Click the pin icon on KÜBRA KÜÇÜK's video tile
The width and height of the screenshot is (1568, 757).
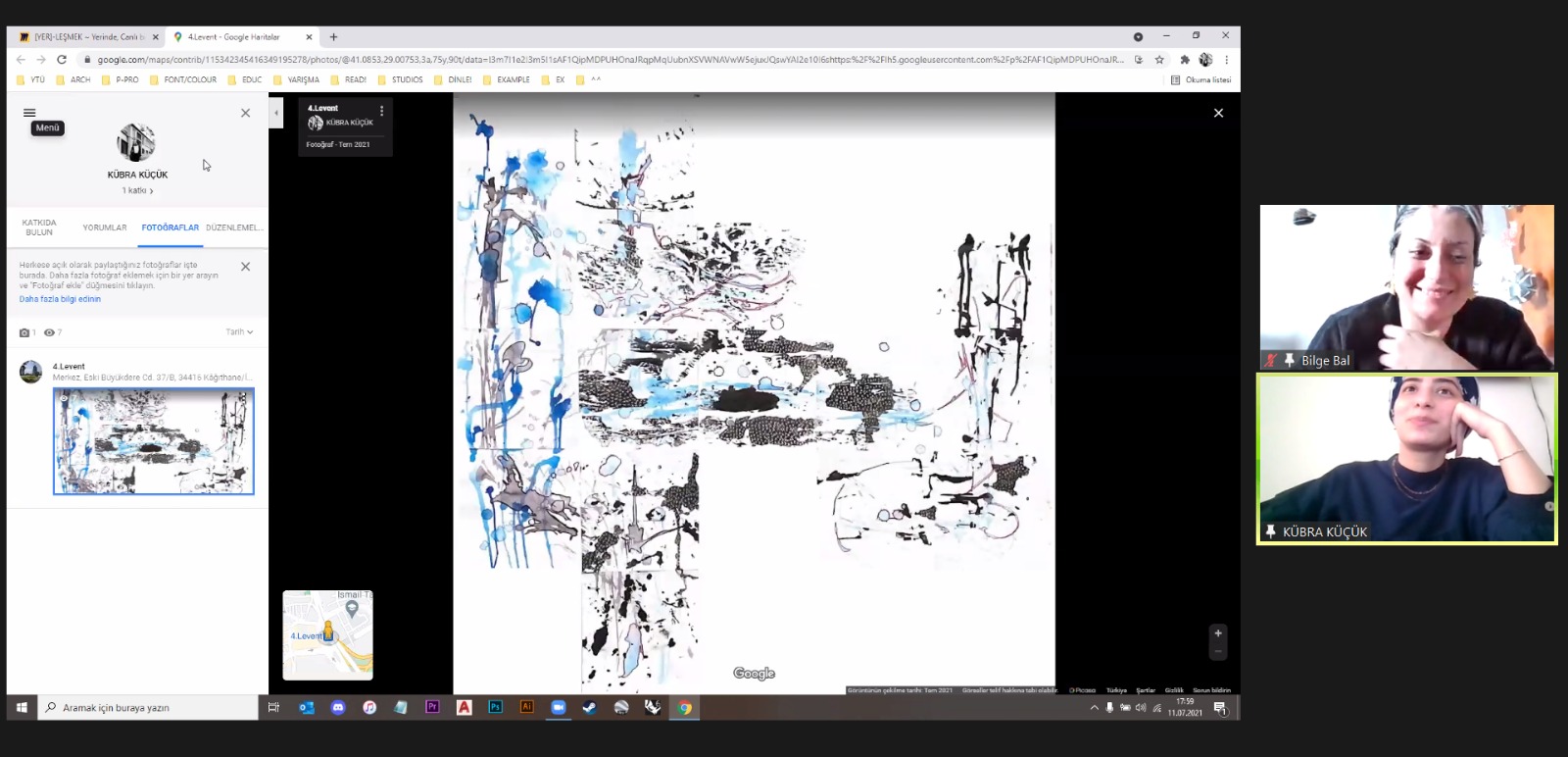(1270, 531)
